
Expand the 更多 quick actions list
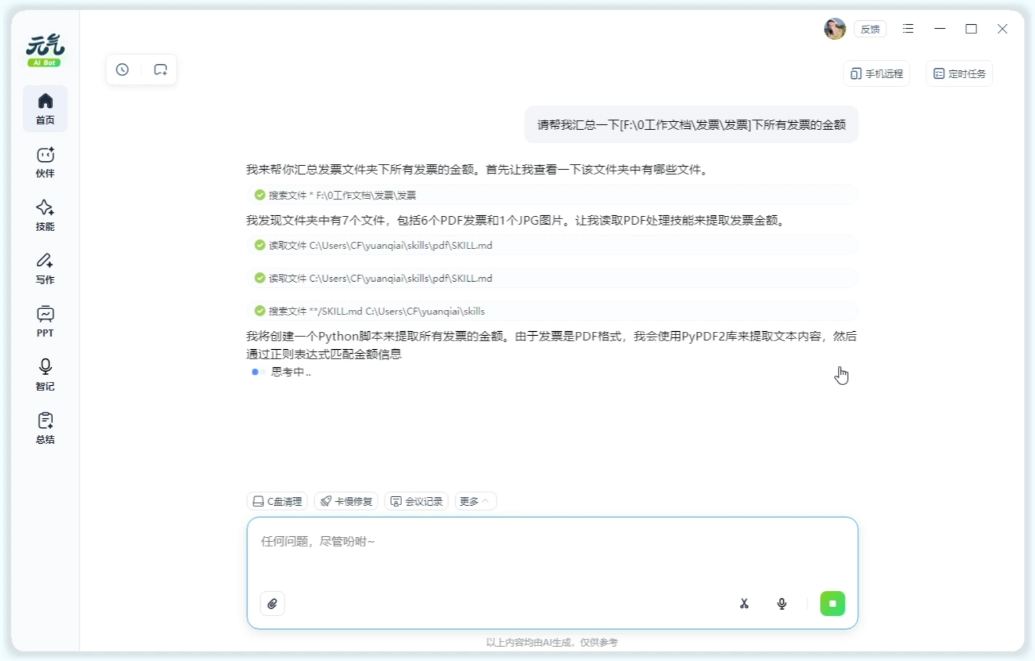pyautogui.click(x=475, y=501)
